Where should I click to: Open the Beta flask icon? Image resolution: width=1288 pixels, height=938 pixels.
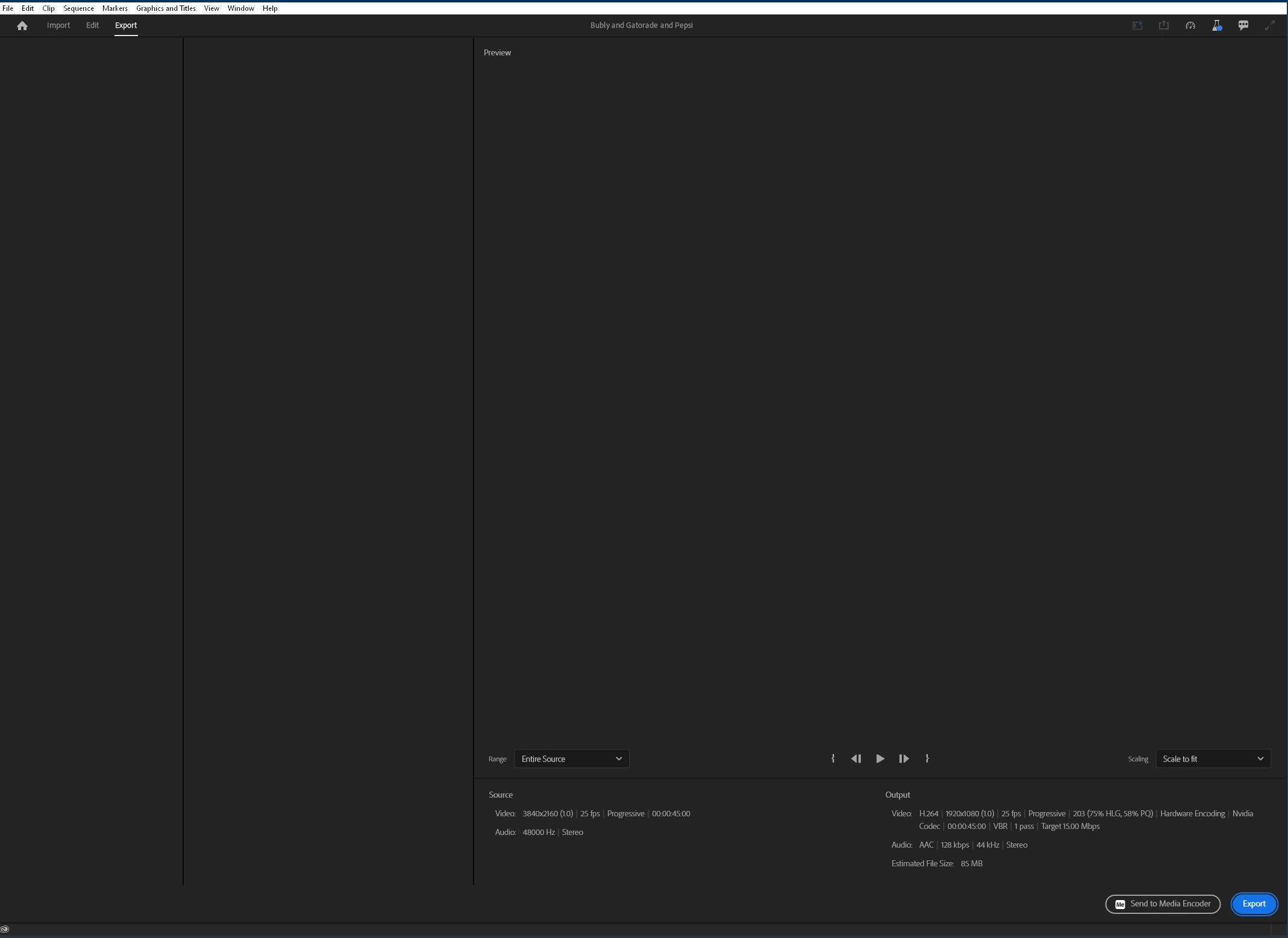[1216, 25]
